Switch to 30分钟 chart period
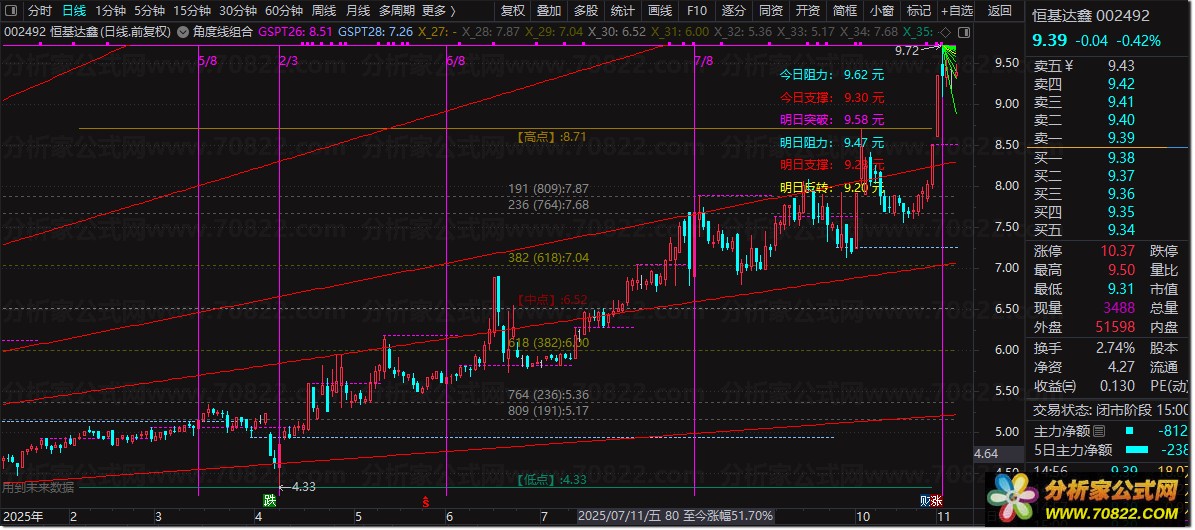 click(x=238, y=11)
